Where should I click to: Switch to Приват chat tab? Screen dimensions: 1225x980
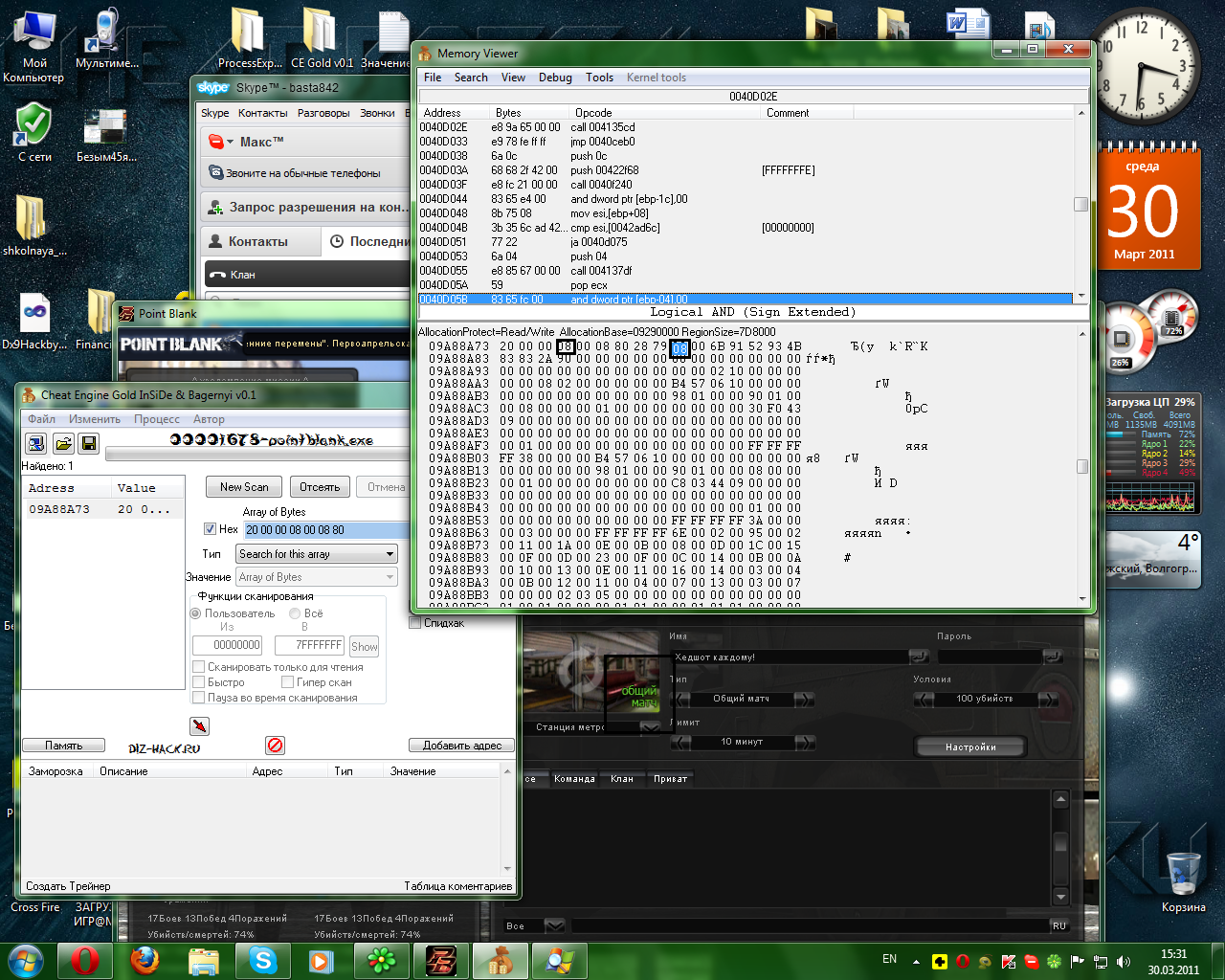[x=670, y=779]
